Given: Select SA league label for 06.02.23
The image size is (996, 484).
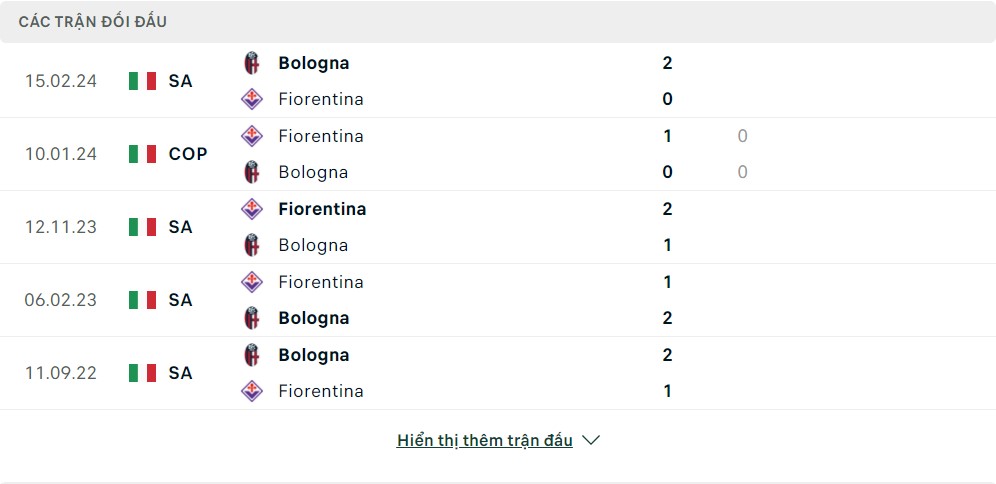Looking at the screenshot, I should (180, 300).
